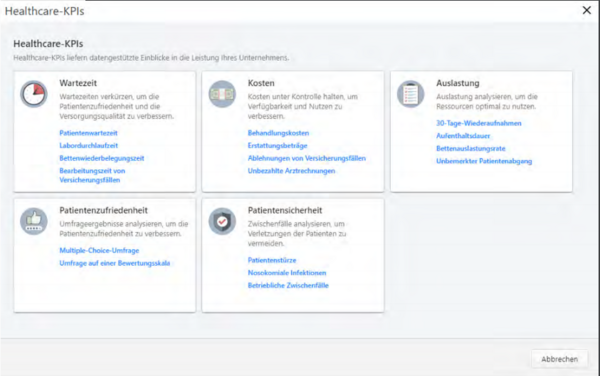
Task: Click the Wartezeit clock icon
Action: 34,94
